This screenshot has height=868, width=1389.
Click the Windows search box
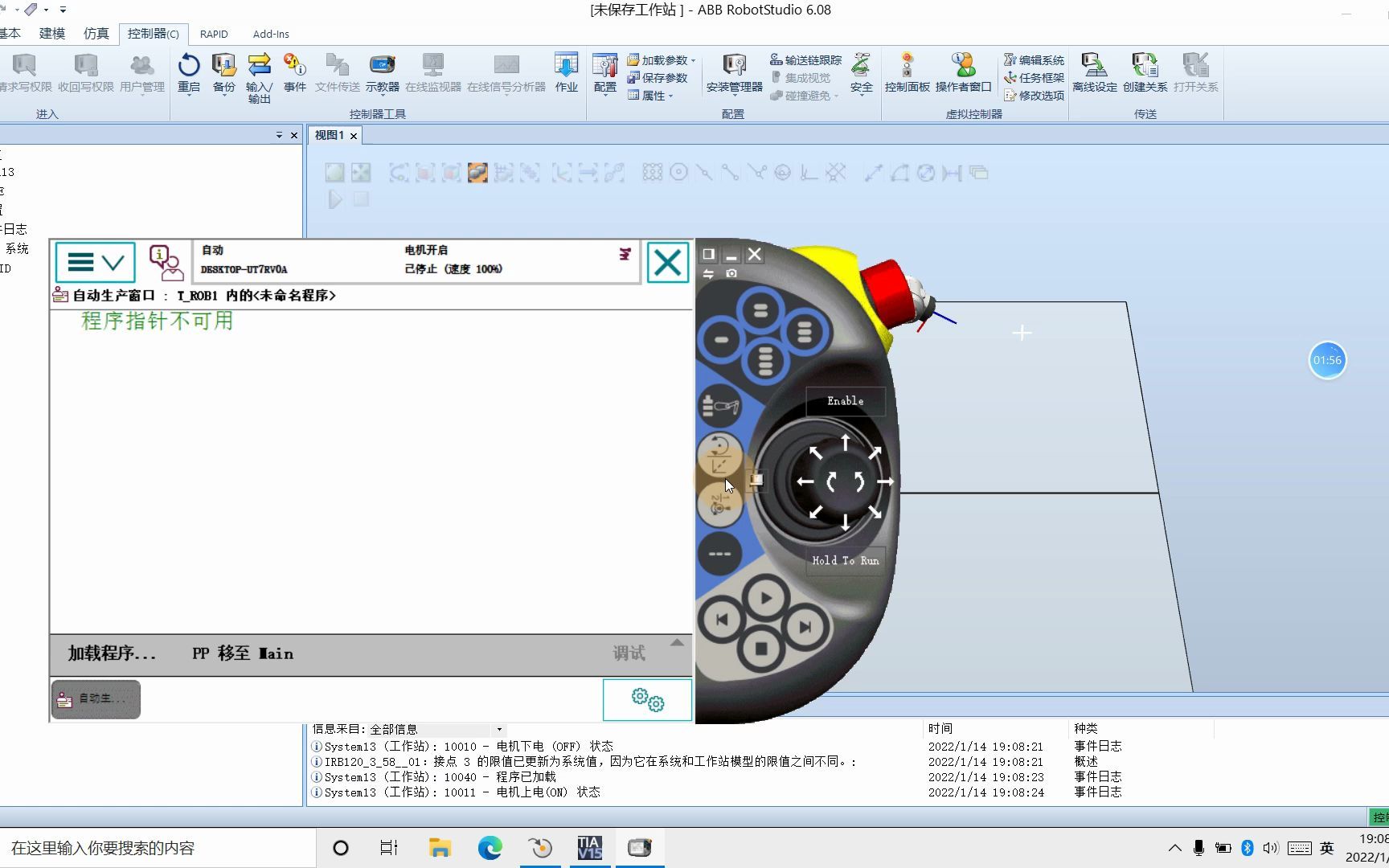tap(157, 848)
